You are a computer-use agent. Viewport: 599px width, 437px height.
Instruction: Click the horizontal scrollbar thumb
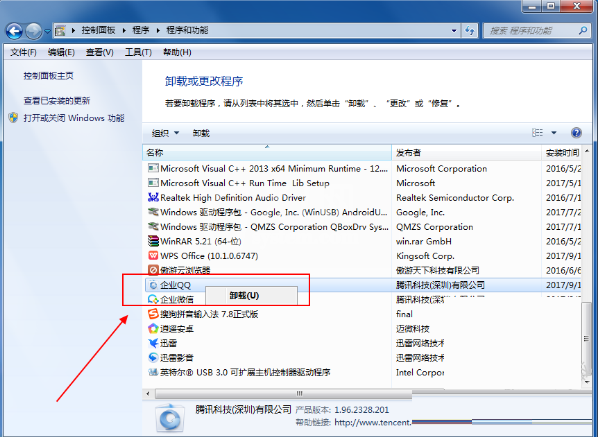coord(283,393)
